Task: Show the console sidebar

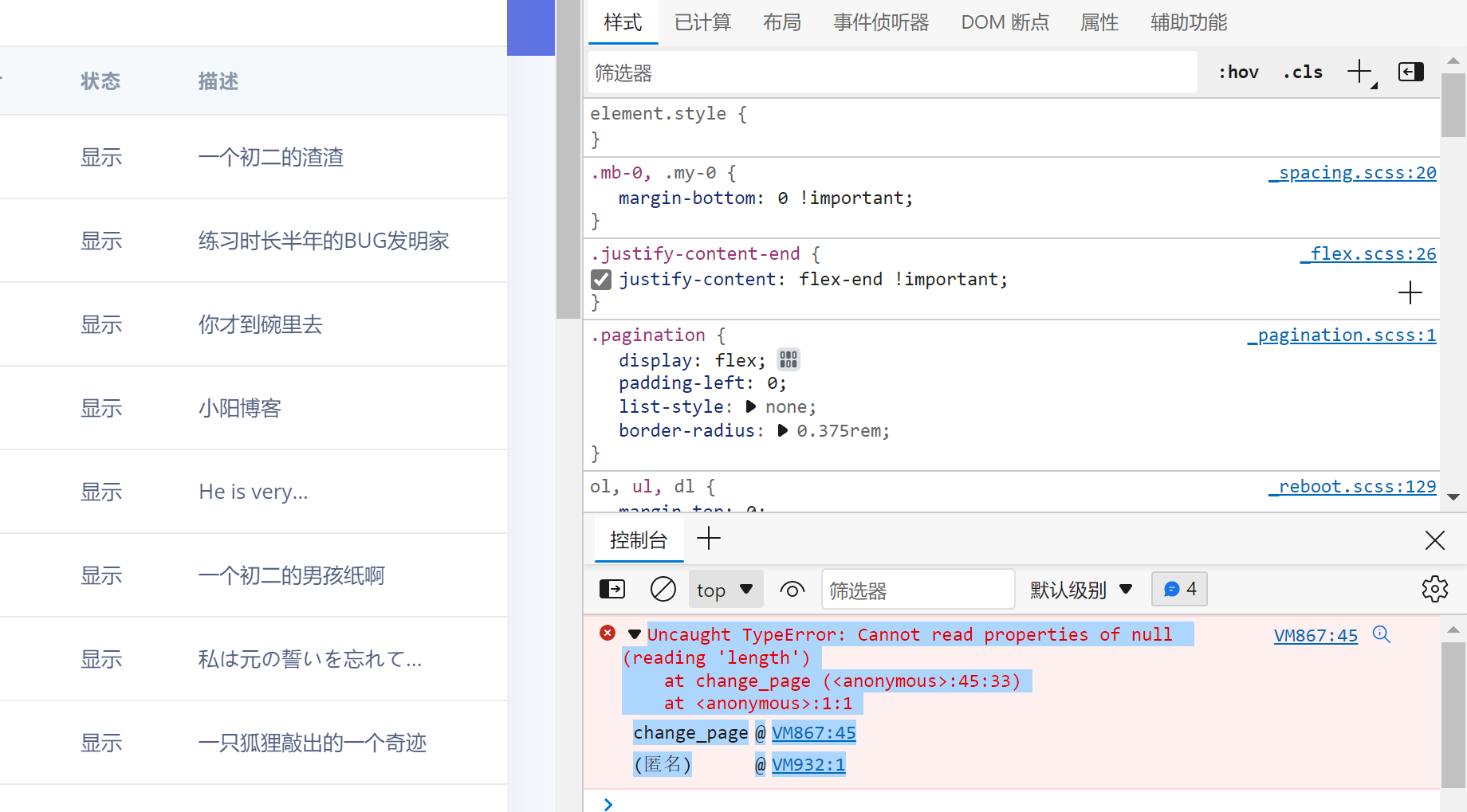Action: [612, 589]
